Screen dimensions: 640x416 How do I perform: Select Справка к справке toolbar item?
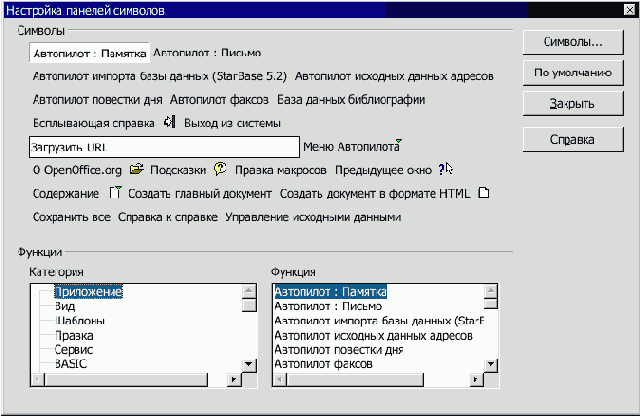click(x=168, y=217)
